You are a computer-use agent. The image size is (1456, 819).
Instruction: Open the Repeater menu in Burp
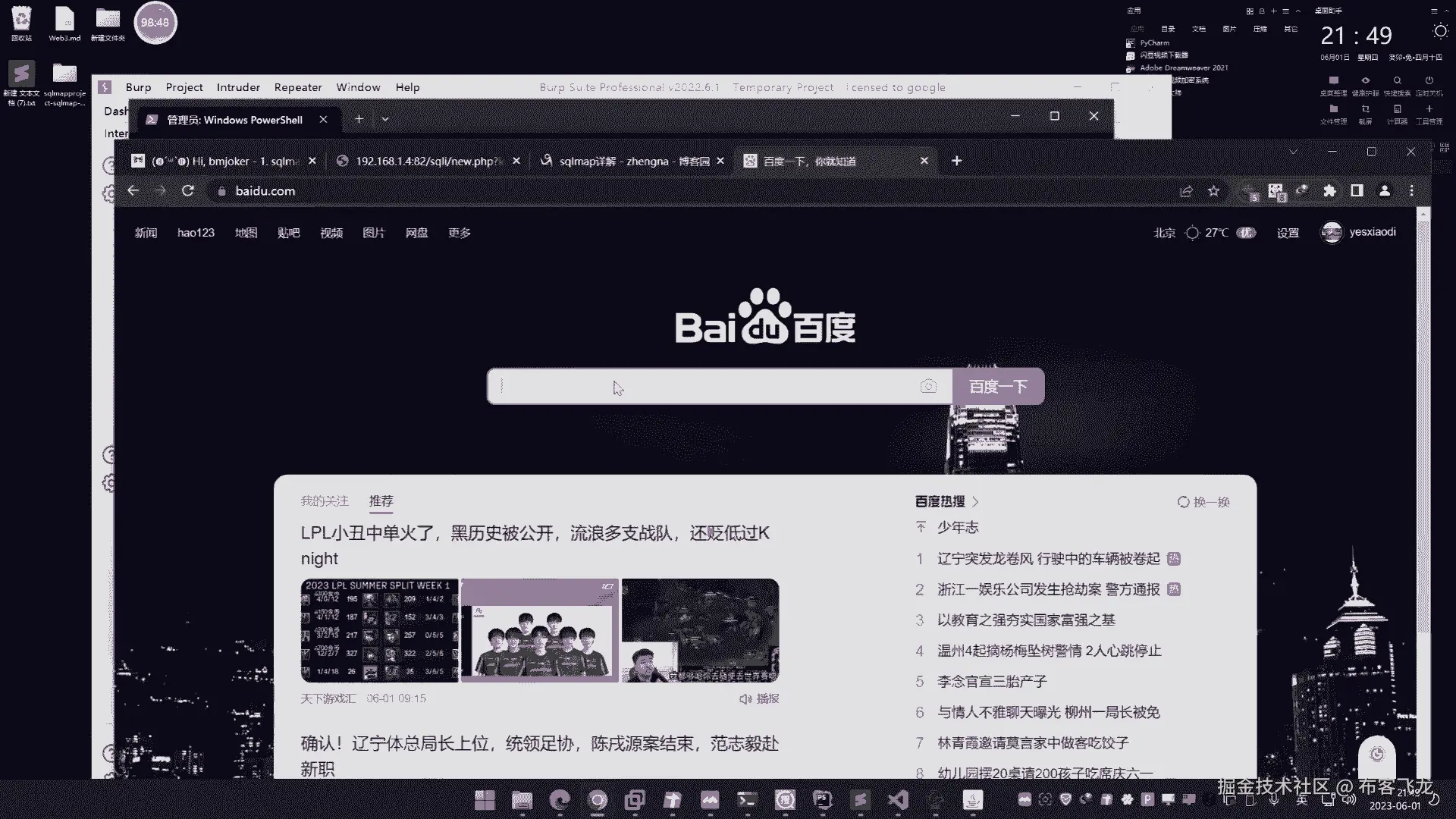(x=298, y=87)
